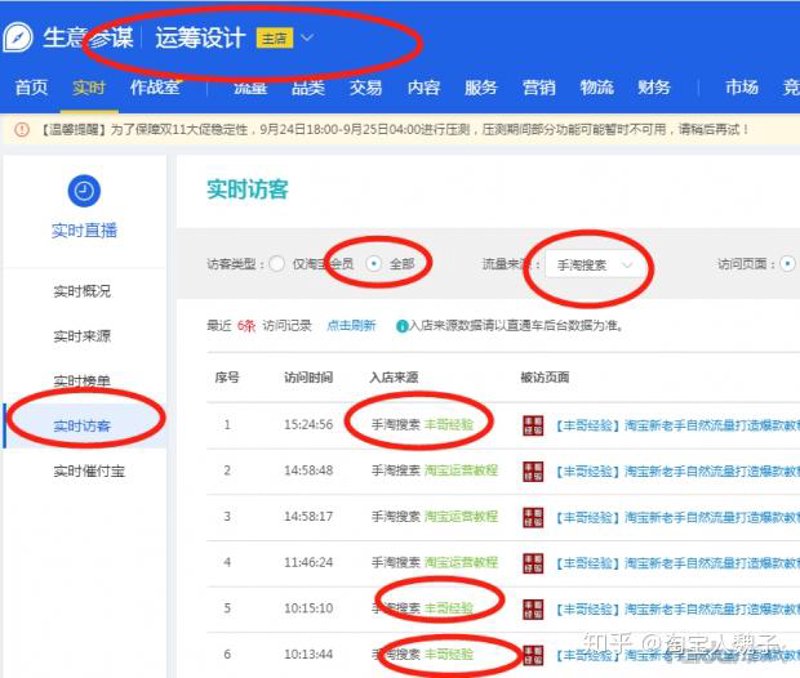Select 实时催付宝 in the sidebar
The image size is (800, 678).
click(89, 471)
